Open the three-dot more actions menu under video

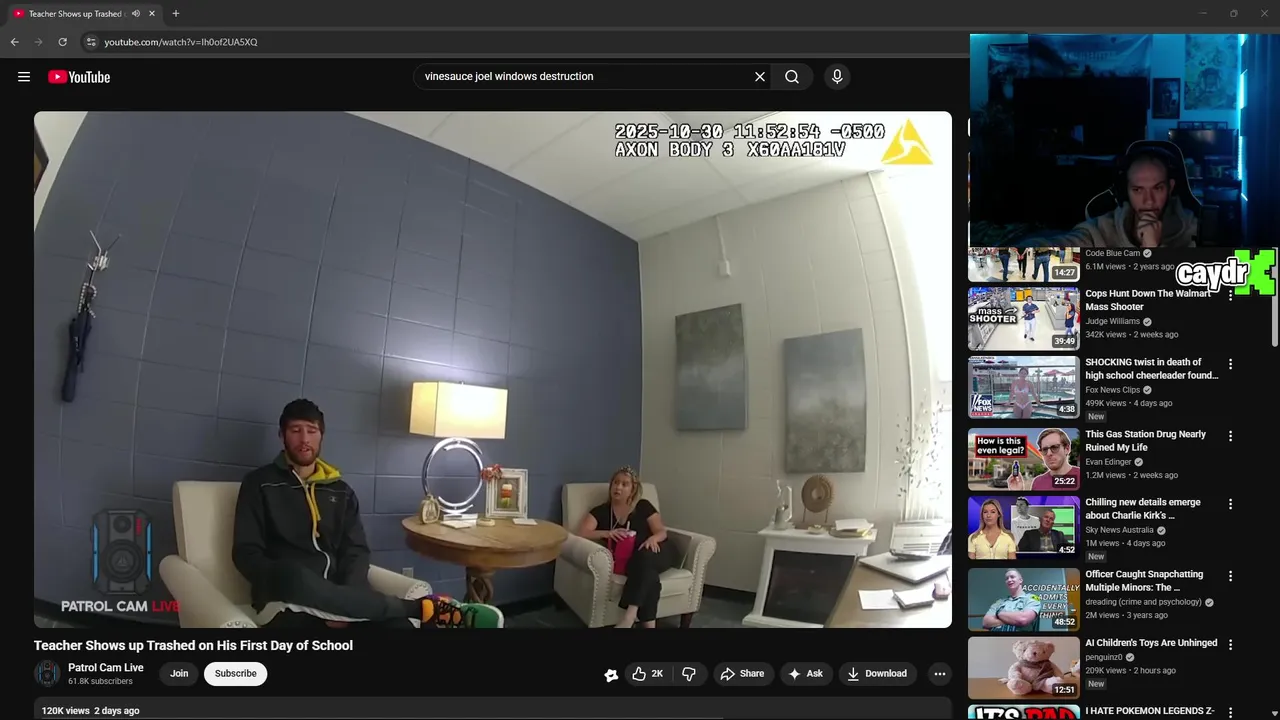click(x=939, y=674)
